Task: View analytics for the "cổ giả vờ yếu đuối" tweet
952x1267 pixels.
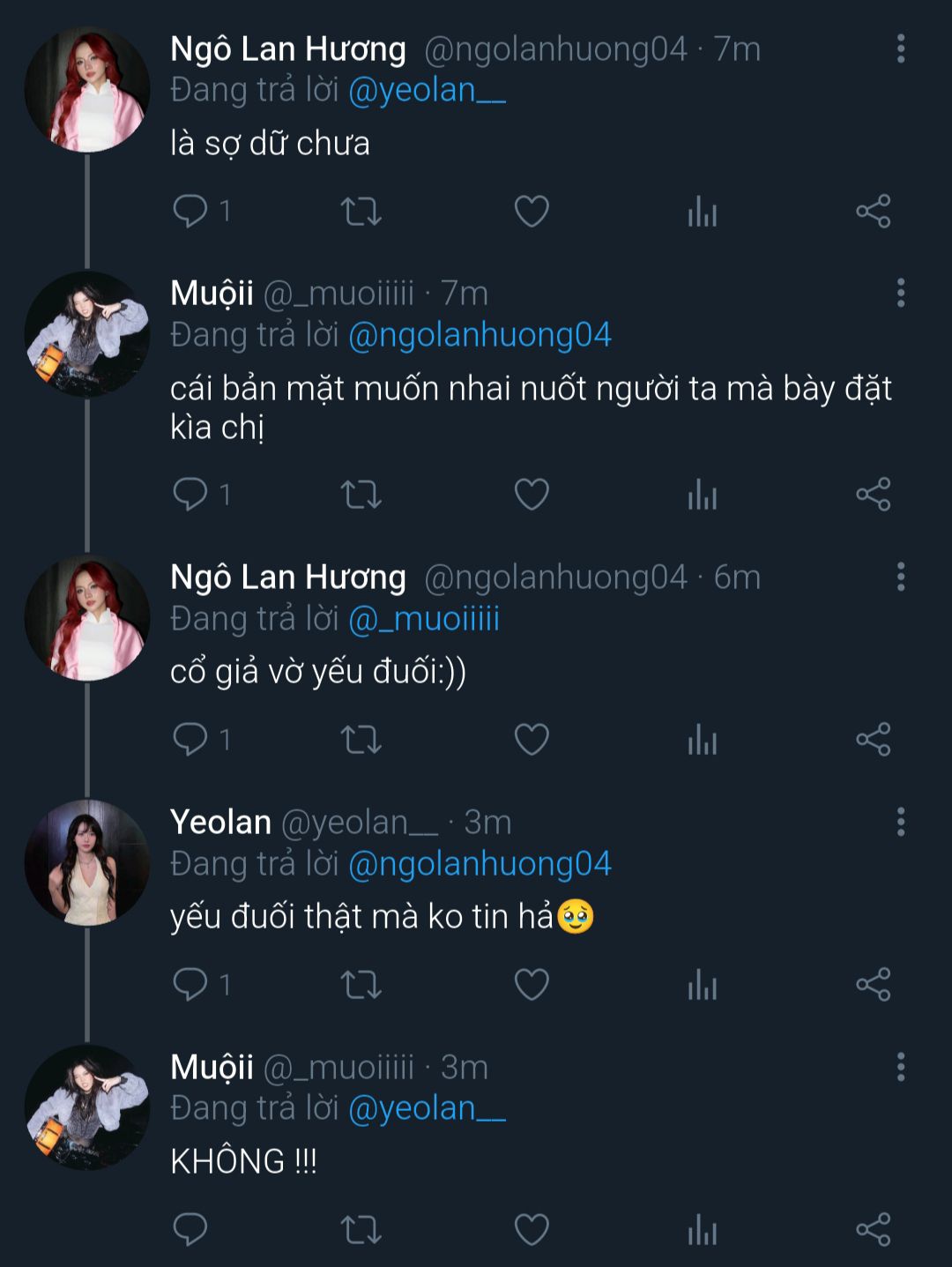Action: point(703,739)
